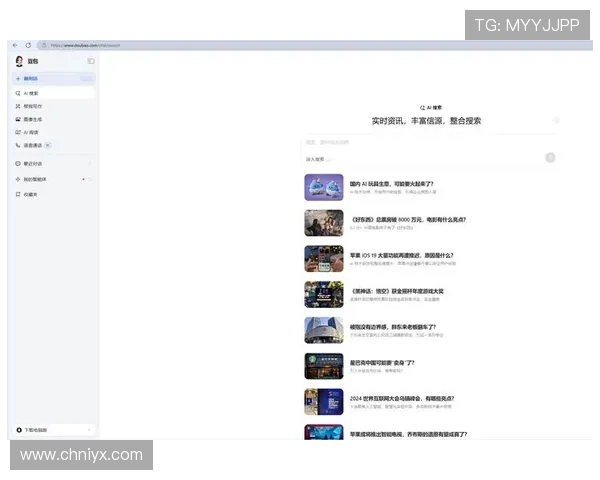Screen dimensions: 600x480
Task: Start a new chat with 新对话
Action: (54, 78)
